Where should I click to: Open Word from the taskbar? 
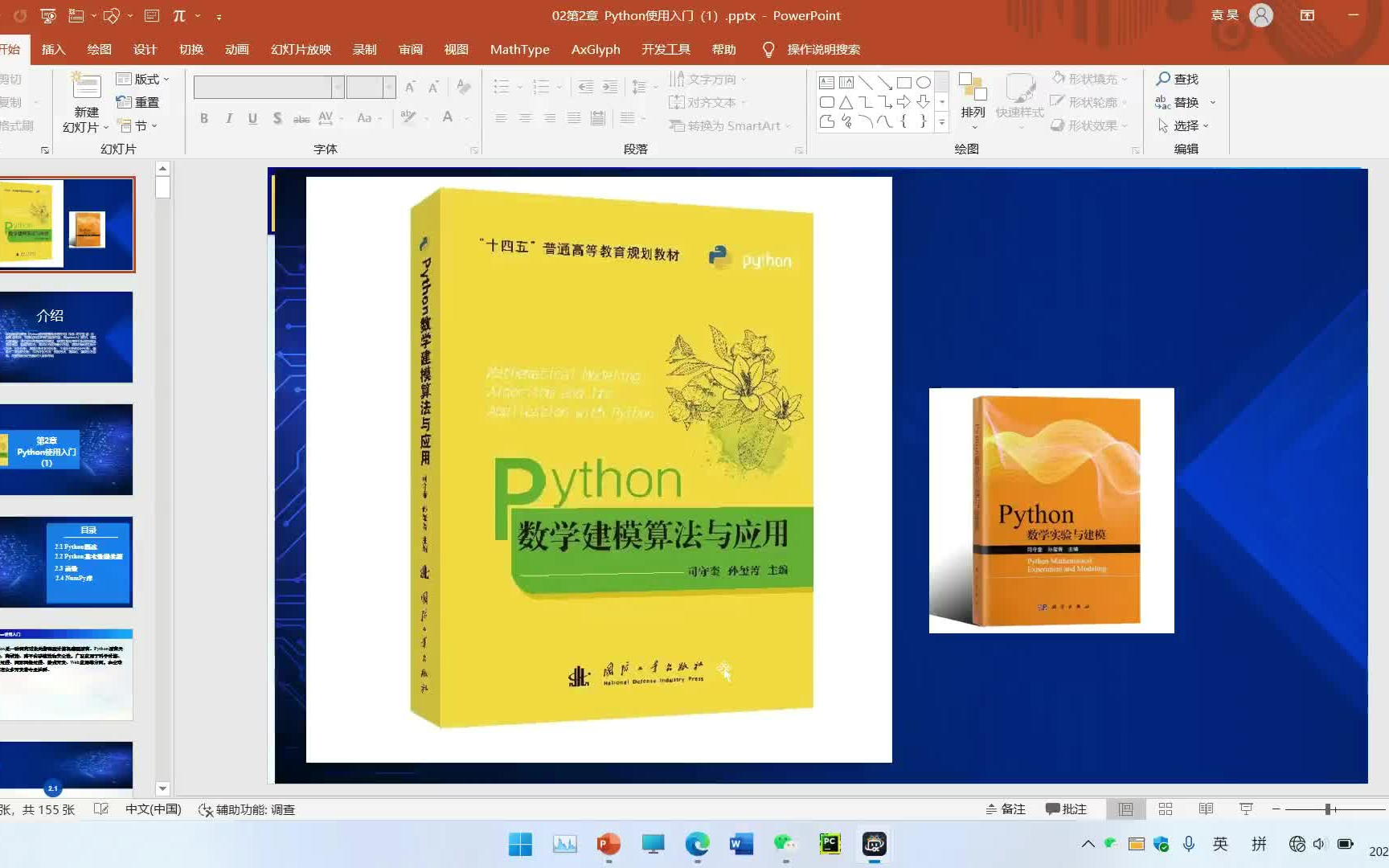point(741,844)
